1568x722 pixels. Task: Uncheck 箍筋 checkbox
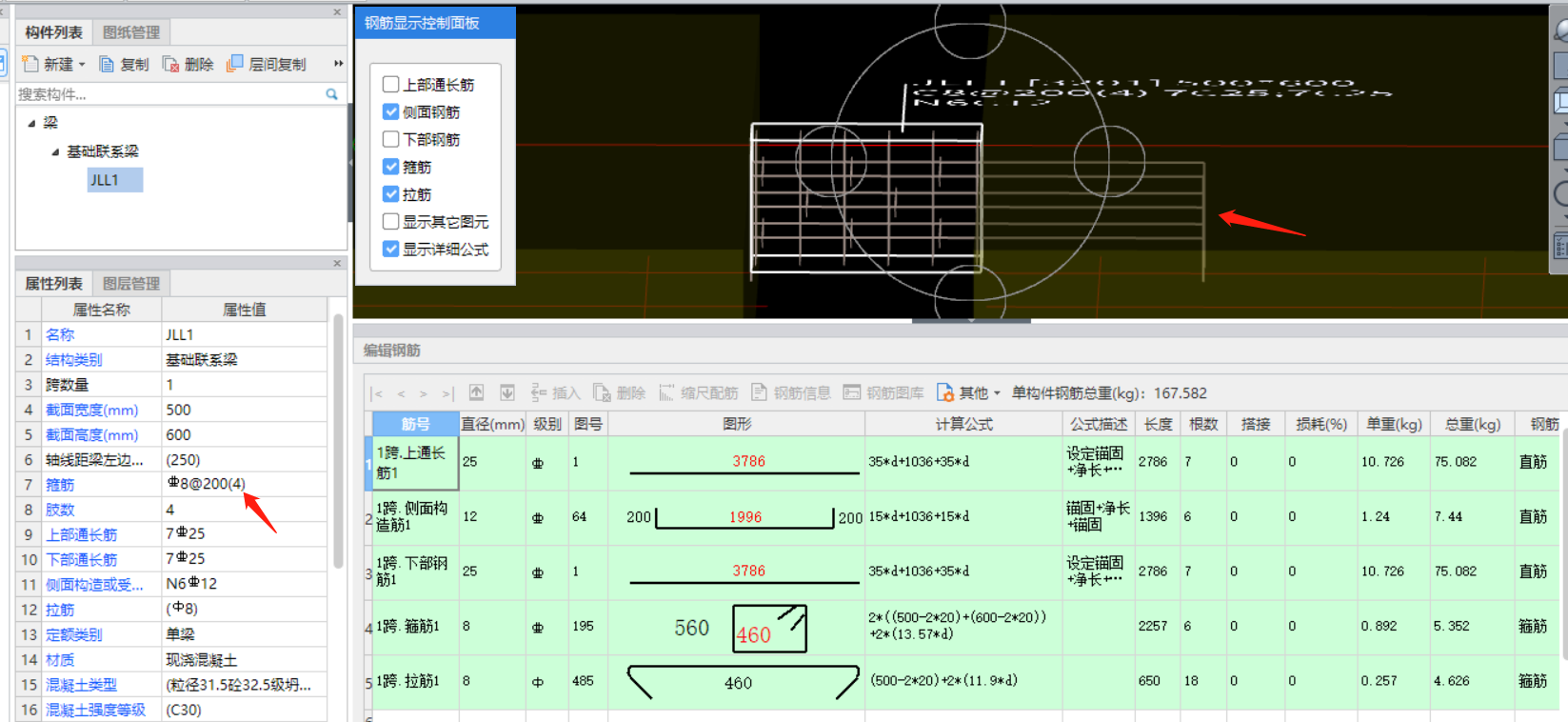390,167
